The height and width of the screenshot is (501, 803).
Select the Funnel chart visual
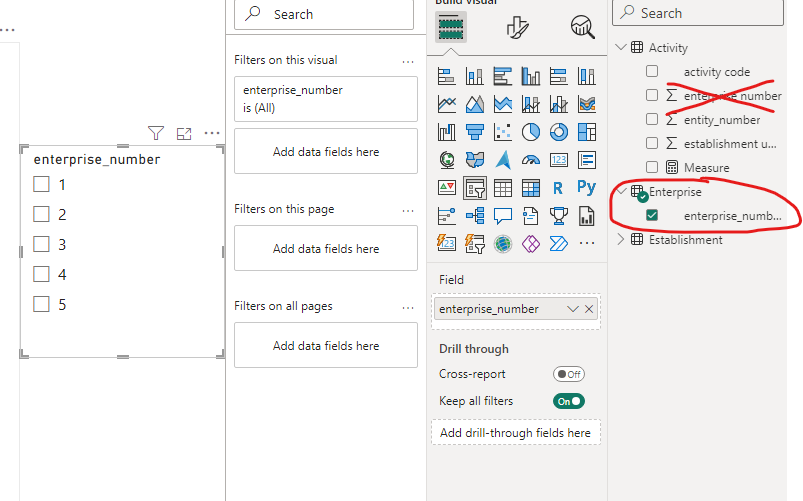475,132
